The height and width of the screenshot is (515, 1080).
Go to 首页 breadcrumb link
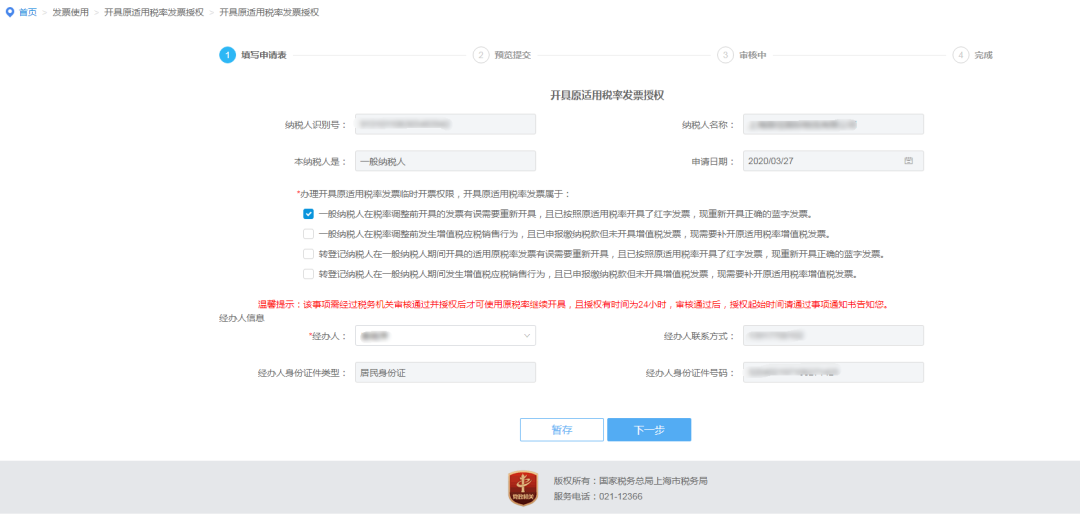(x=28, y=12)
